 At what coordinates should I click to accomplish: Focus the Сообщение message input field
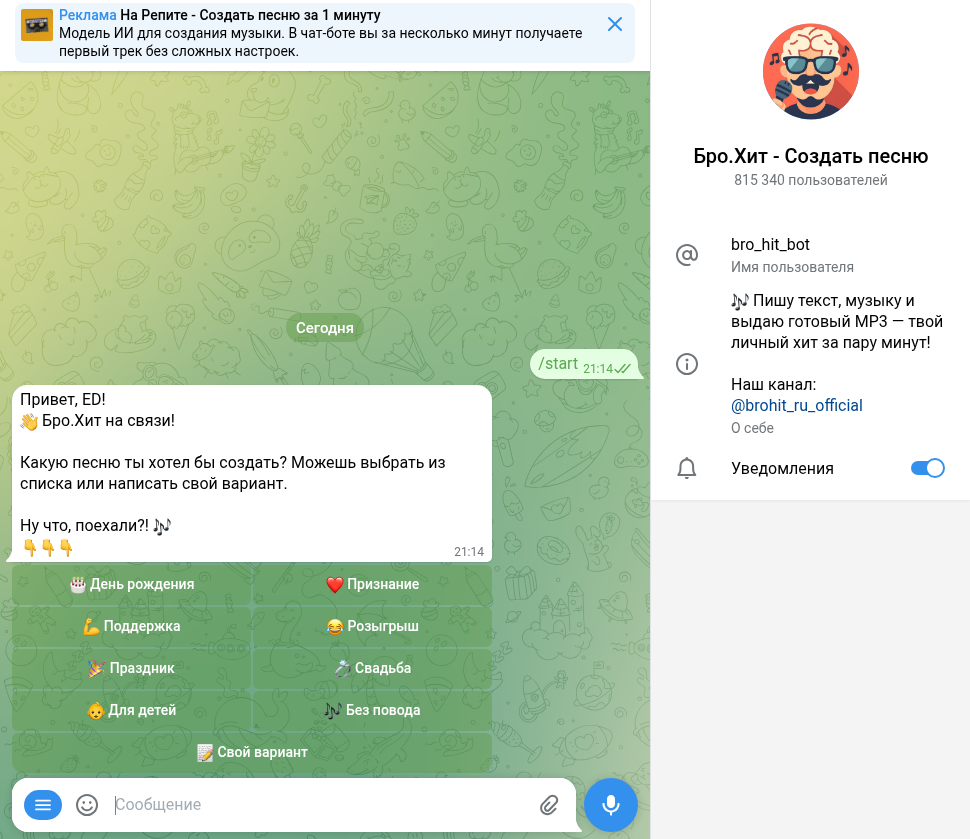(322, 804)
